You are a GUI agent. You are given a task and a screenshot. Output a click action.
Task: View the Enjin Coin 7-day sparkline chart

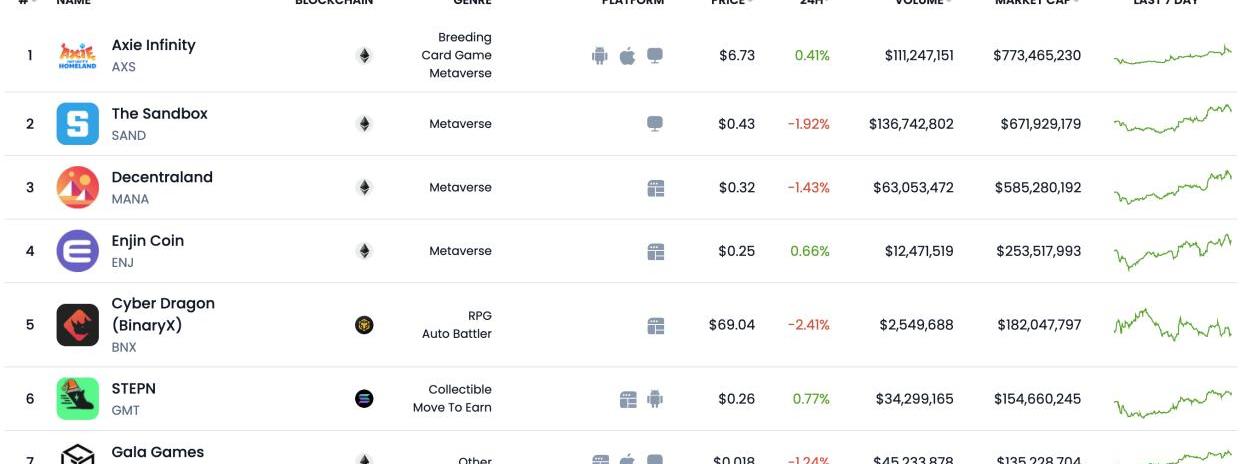[1172, 251]
